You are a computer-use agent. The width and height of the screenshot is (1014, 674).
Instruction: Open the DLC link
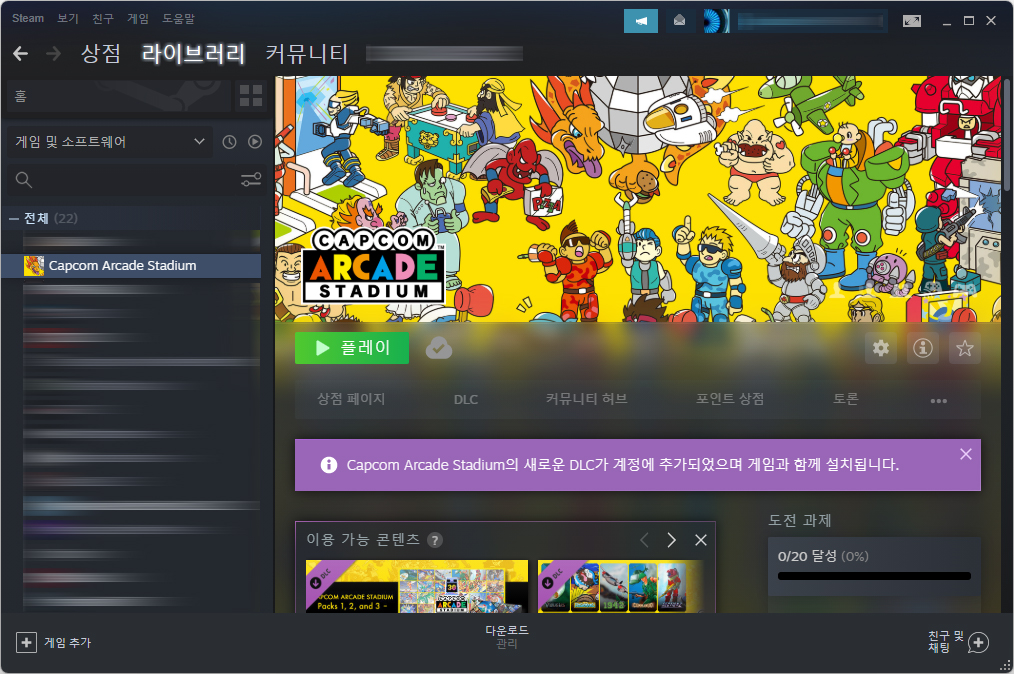point(466,400)
